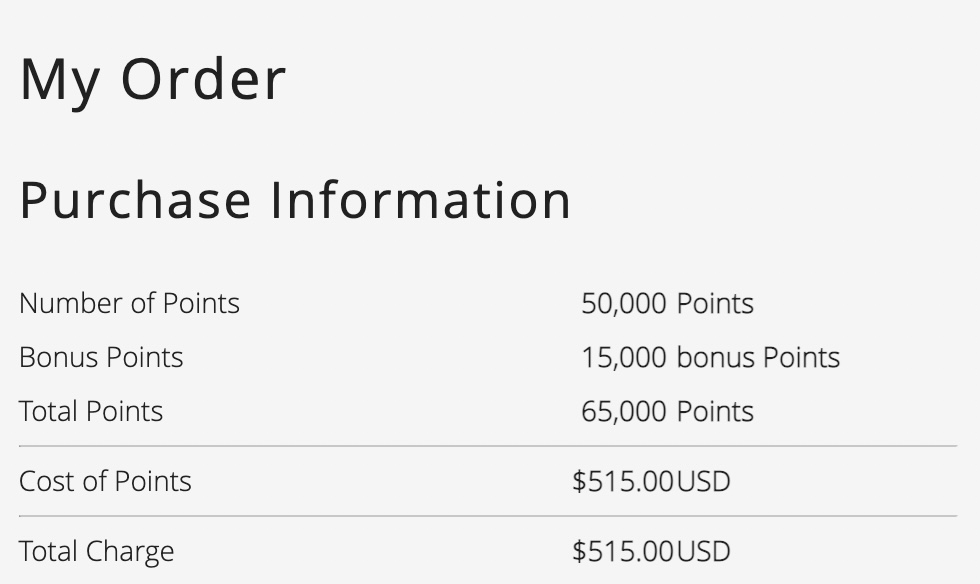Click the $515.00 amount for Total Charge

click(623, 551)
